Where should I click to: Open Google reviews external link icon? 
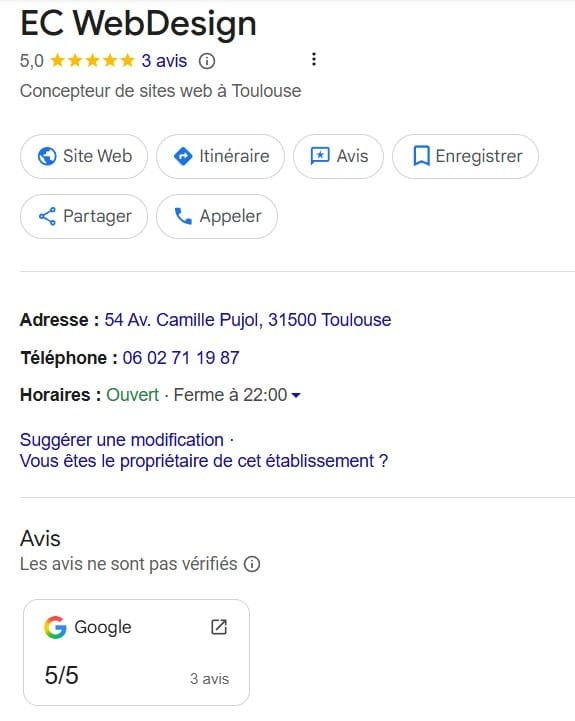click(219, 627)
